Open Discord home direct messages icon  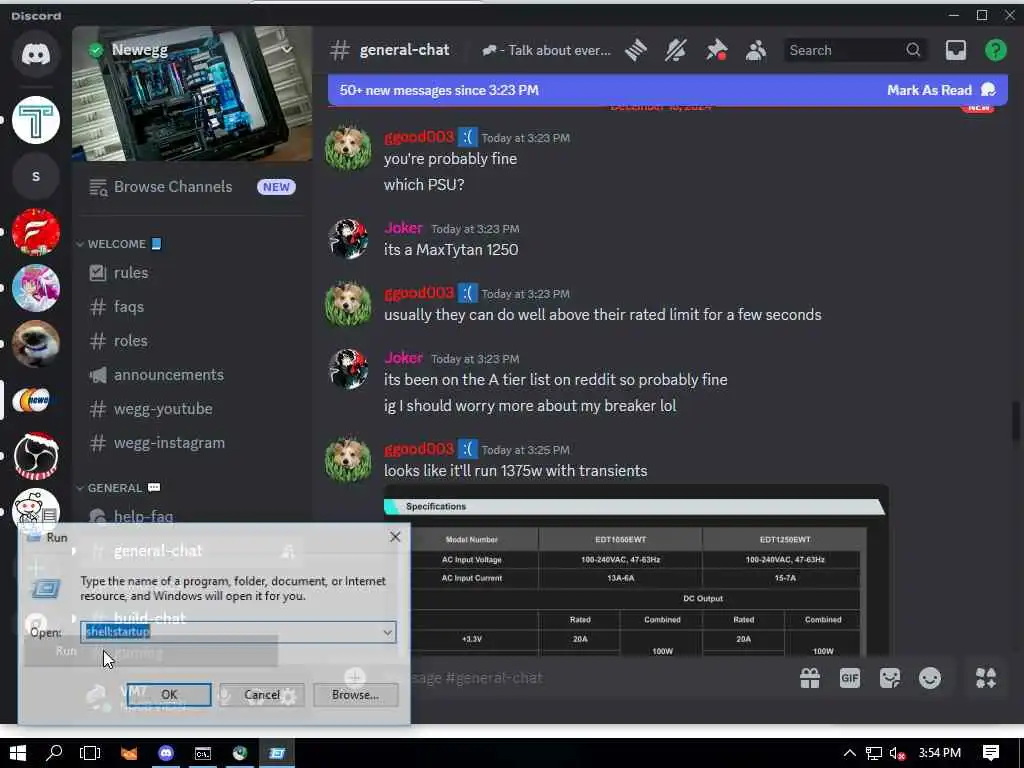(36, 54)
